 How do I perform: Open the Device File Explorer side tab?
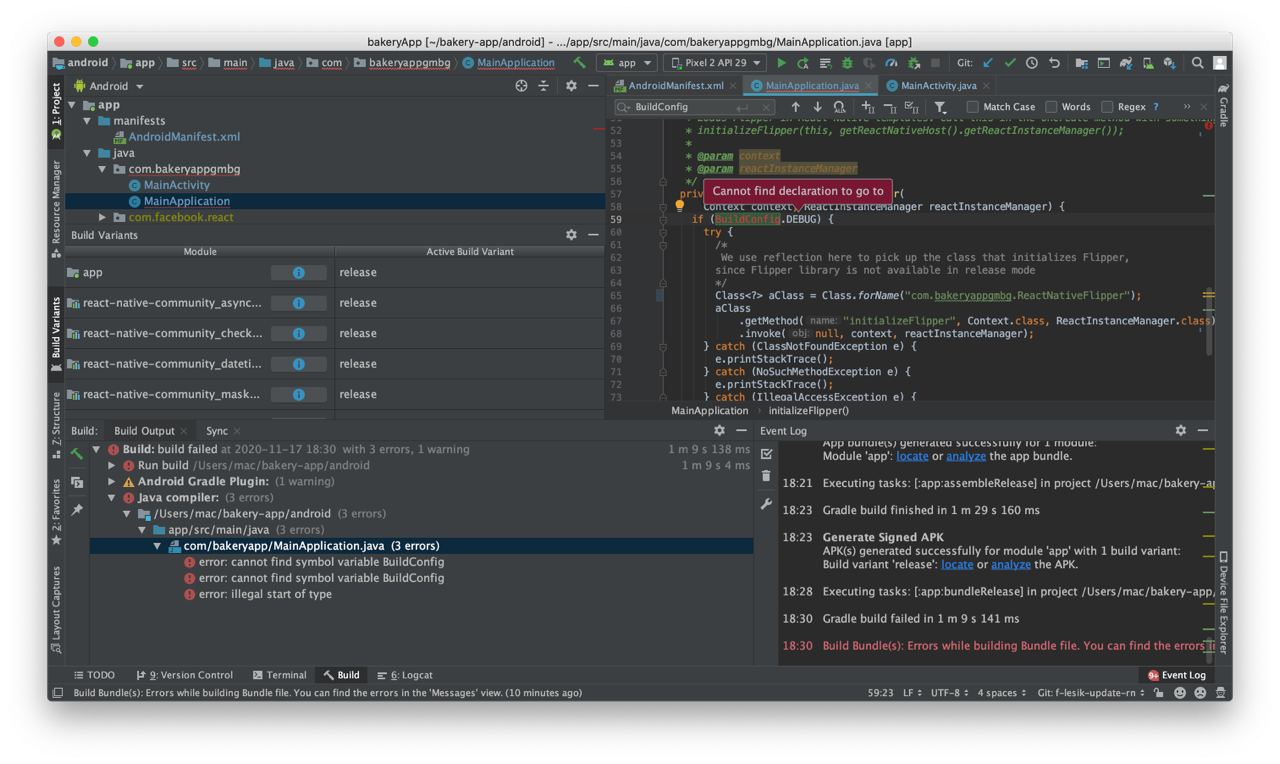click(1223, 603)
